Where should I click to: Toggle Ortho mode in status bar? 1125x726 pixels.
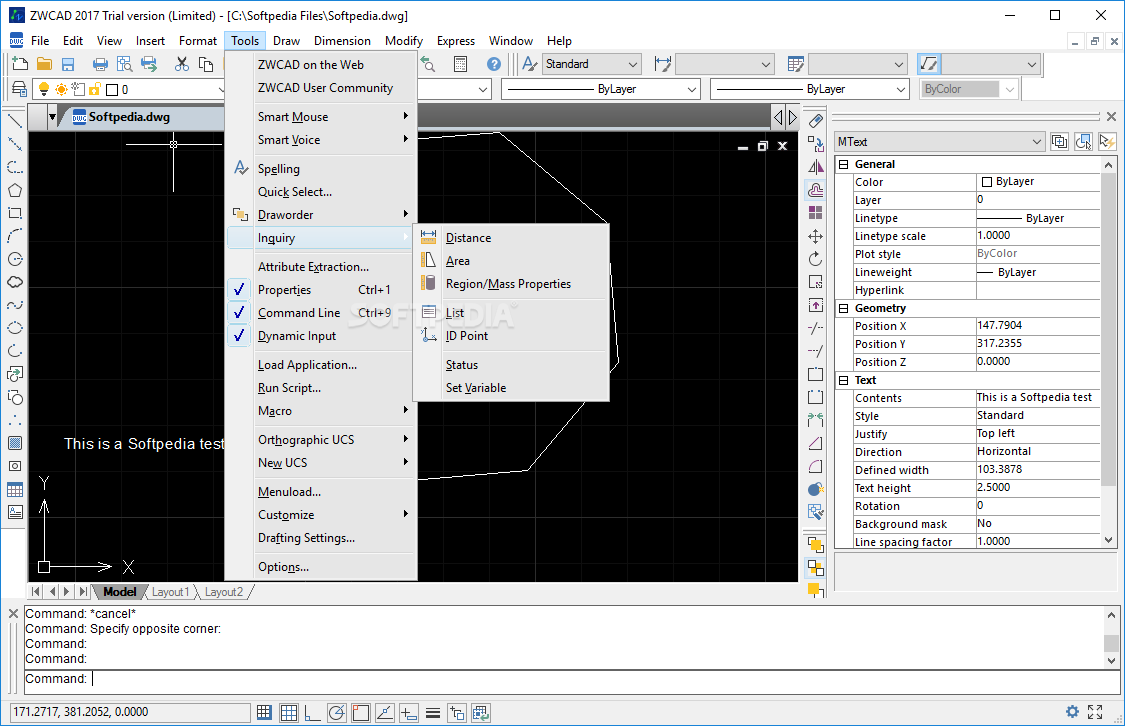click(313, 712)
